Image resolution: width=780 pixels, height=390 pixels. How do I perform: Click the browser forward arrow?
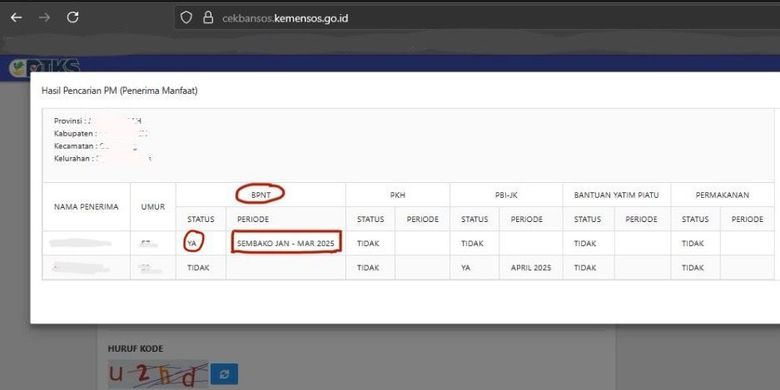pos(45,18)
